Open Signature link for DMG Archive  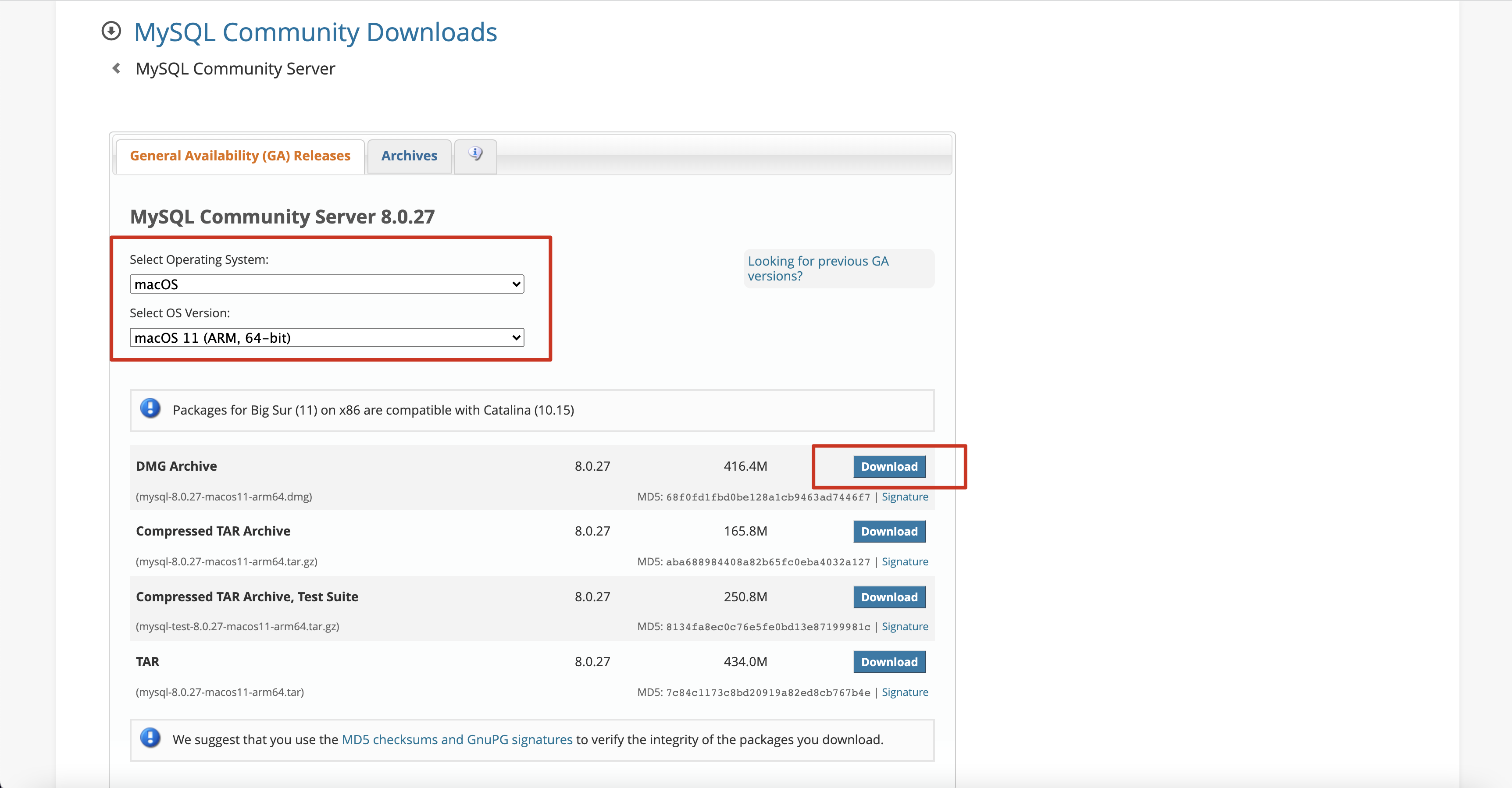pos(905,497)
